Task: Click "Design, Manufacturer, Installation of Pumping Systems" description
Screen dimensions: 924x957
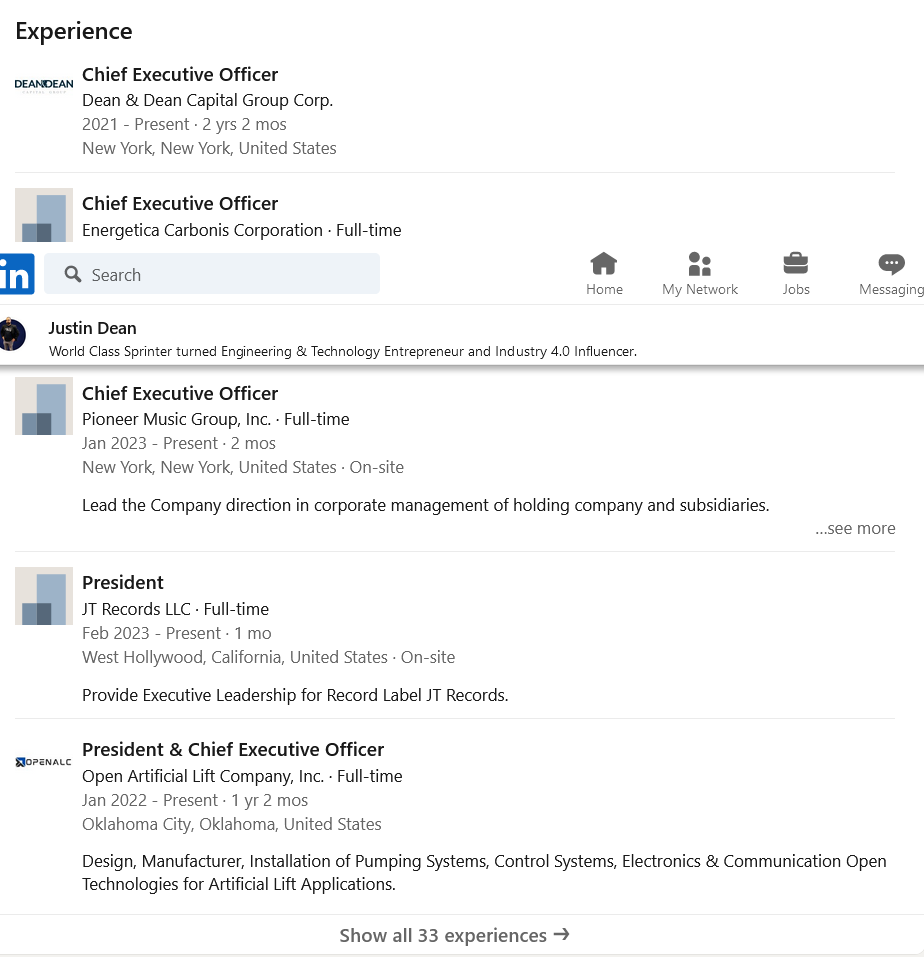Action: 485,873
